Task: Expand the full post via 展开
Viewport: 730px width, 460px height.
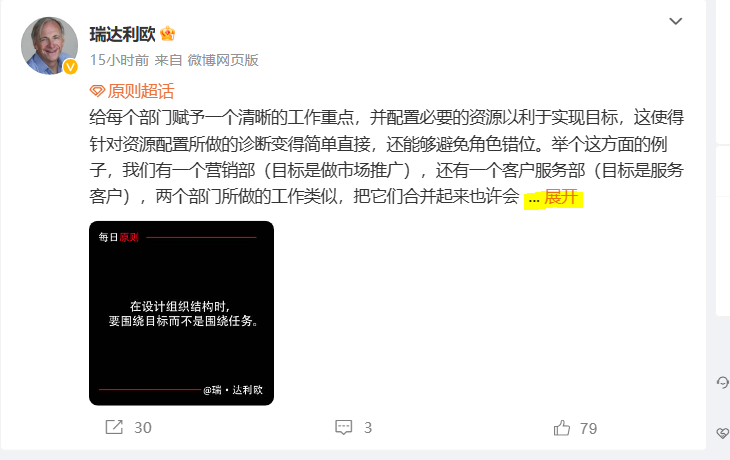Action: point(561,197)
